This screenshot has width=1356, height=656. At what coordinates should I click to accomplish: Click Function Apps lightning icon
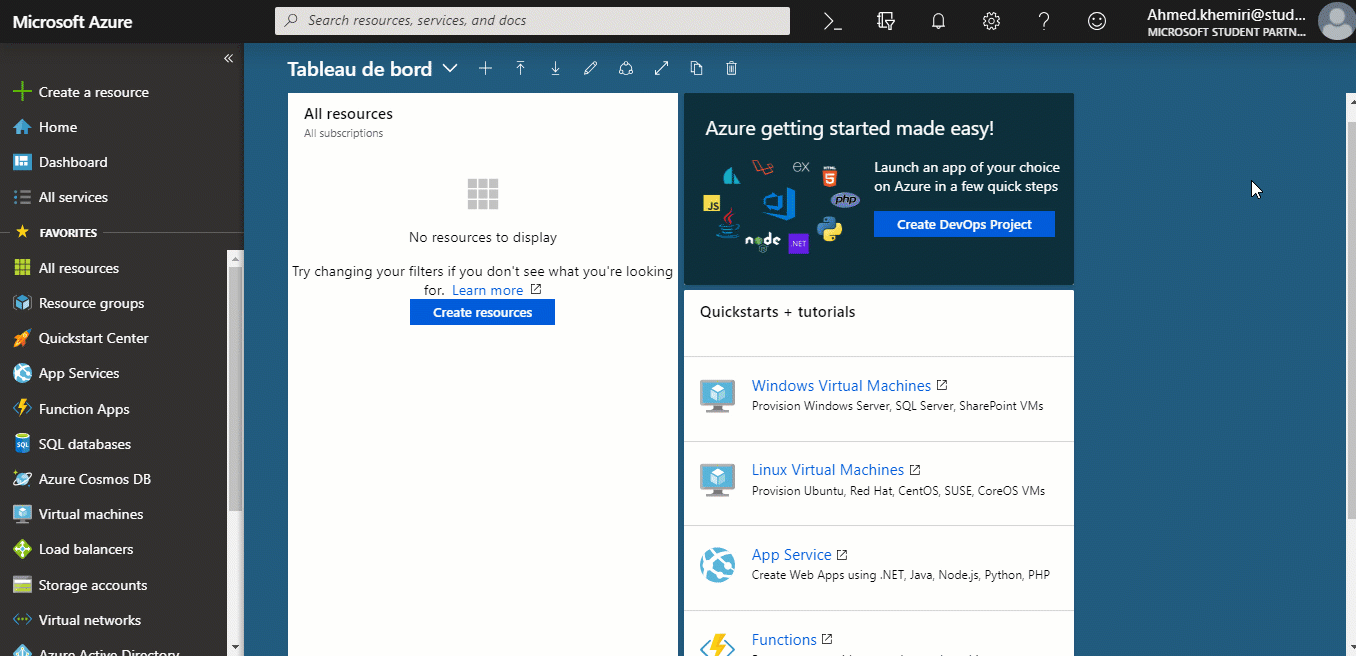click(22, 409)
